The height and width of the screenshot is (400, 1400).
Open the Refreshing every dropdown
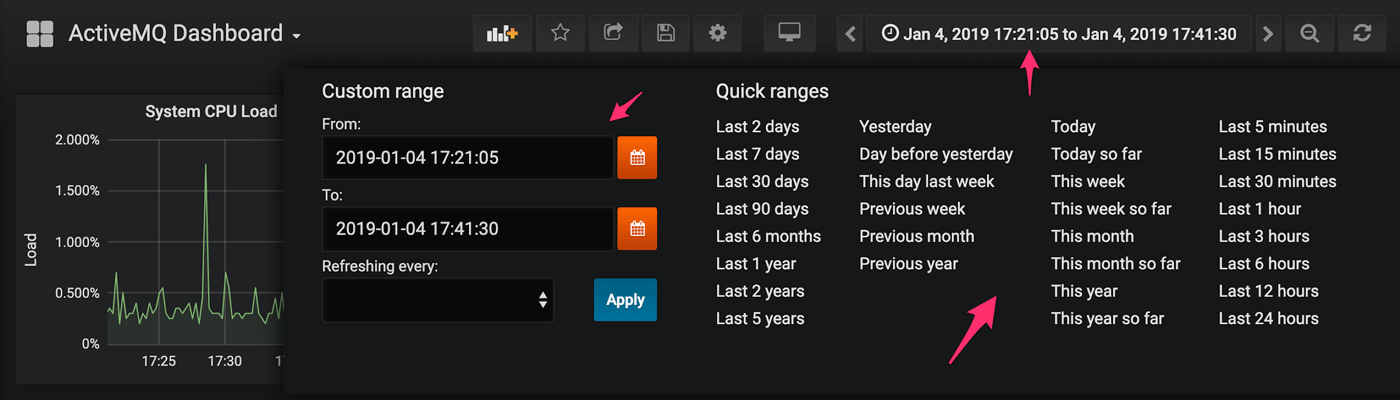[438, 300]
